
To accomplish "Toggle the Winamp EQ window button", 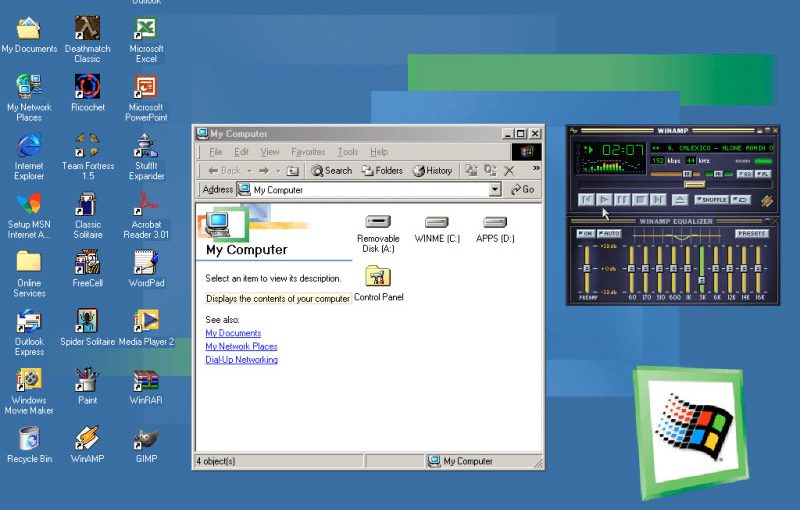I will click(745, 174).
